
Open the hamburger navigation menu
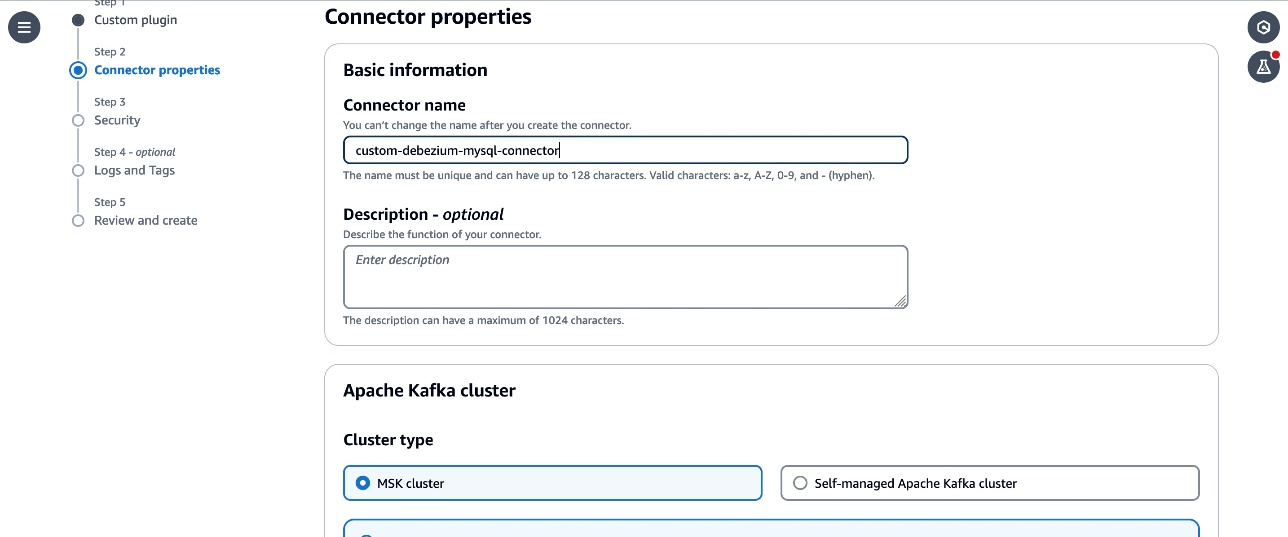point(24,27)
